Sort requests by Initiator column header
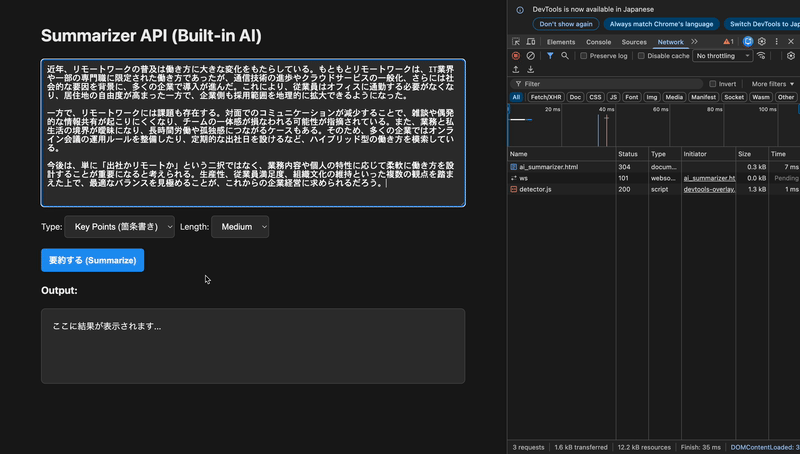The width and height of the screenshot is (800, 454). (709, 154)
